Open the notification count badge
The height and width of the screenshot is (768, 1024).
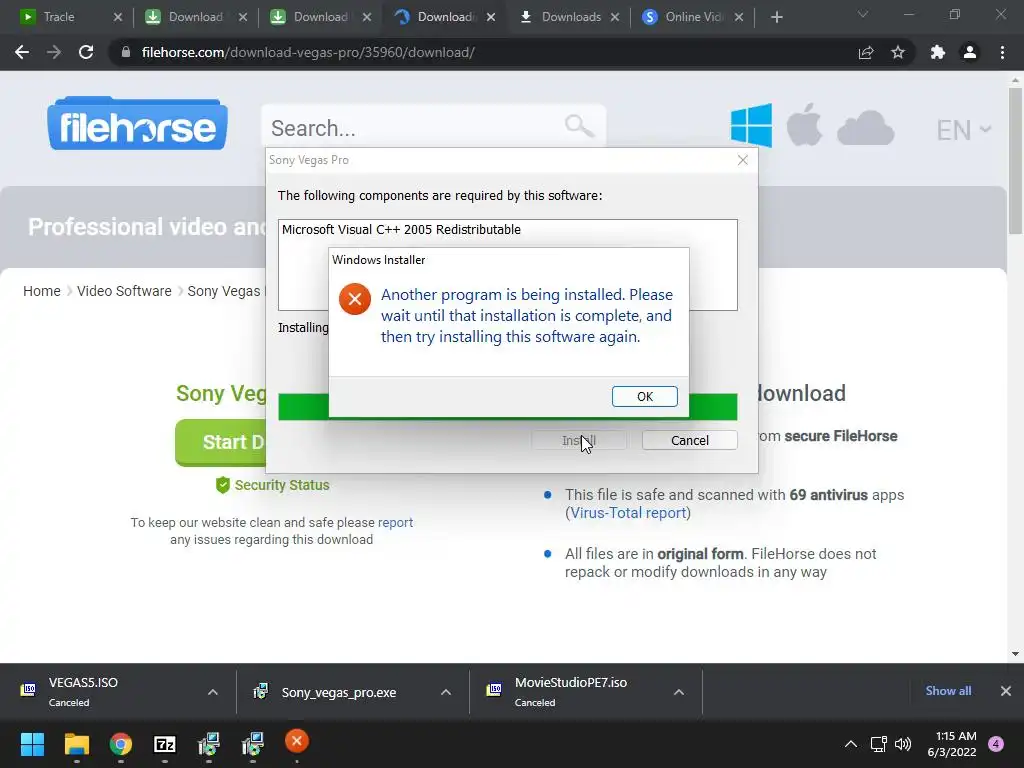(996, 744)
